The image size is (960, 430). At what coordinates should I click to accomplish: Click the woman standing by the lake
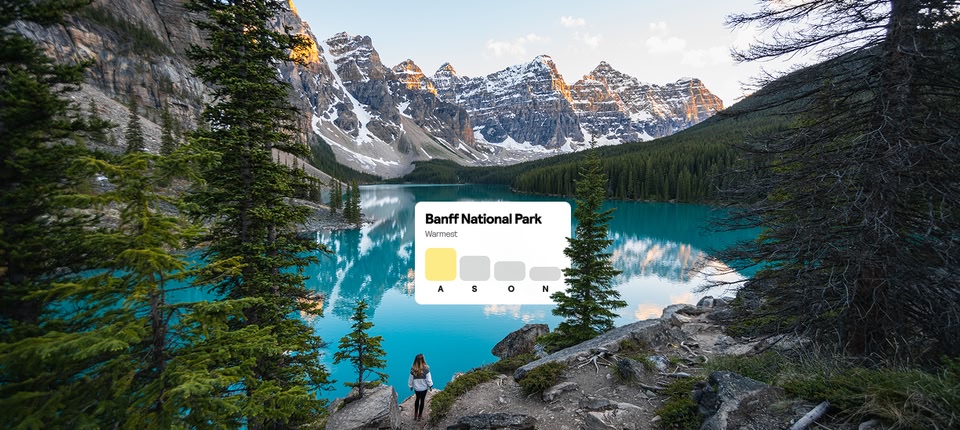point(420,387)
